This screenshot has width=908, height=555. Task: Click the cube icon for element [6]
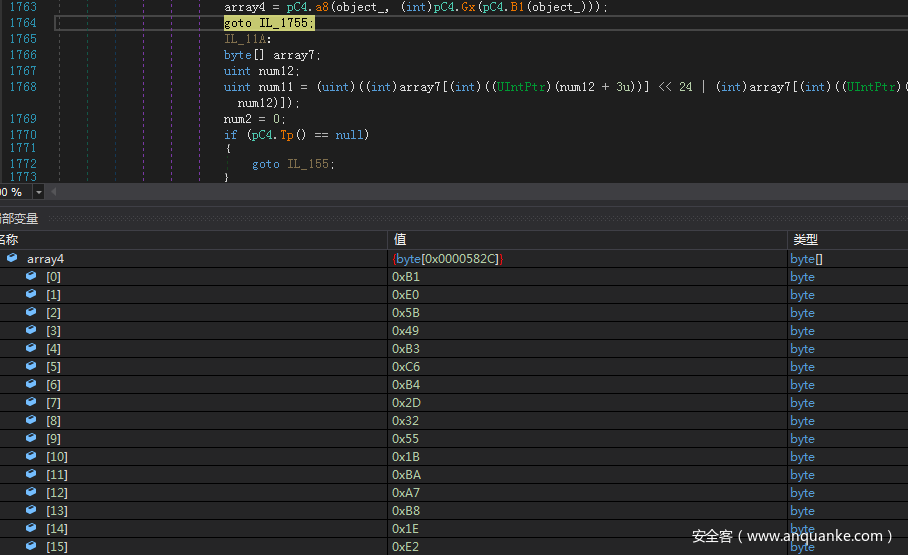31,385
